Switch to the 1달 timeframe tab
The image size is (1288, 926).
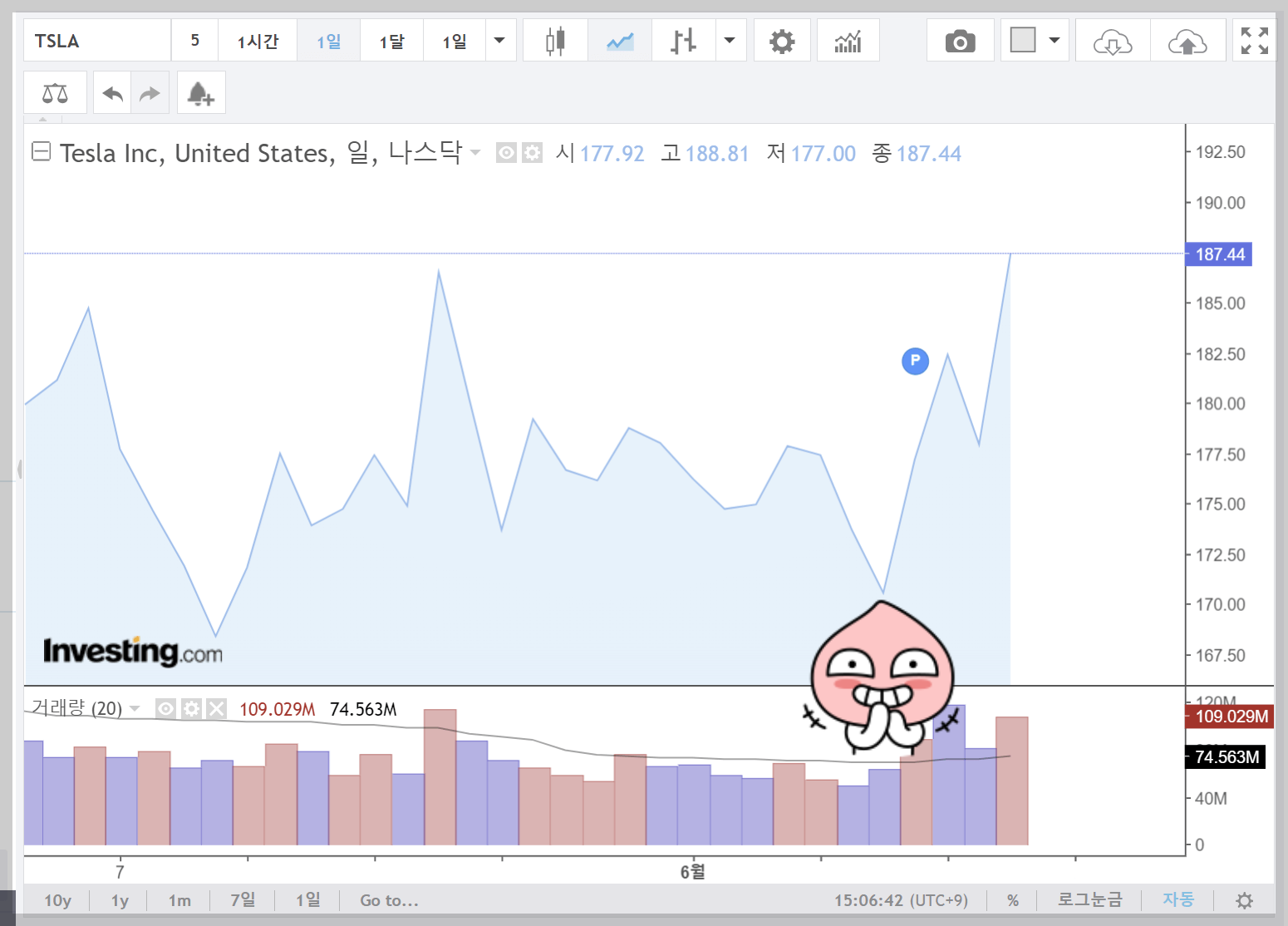pyautogui.click(x=391, y=39)
